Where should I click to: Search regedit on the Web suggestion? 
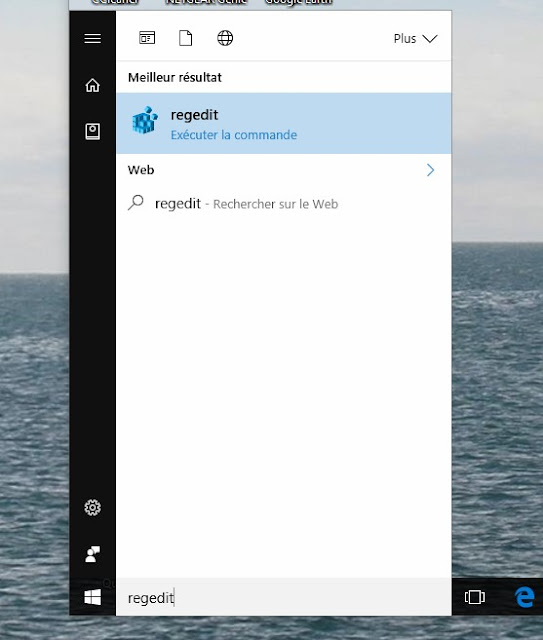(x=284, y=203)
